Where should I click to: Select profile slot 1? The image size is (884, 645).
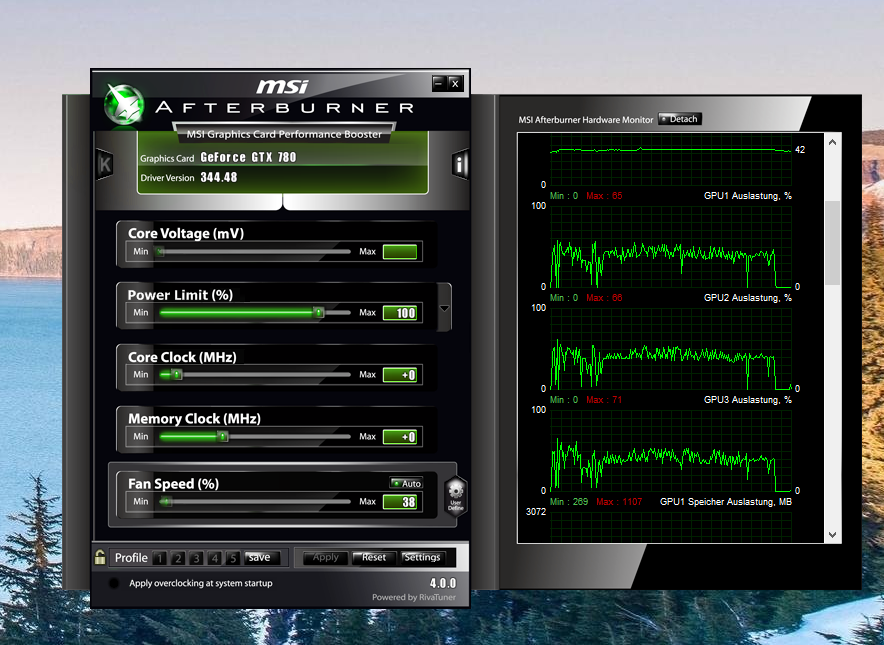[160, 558]
